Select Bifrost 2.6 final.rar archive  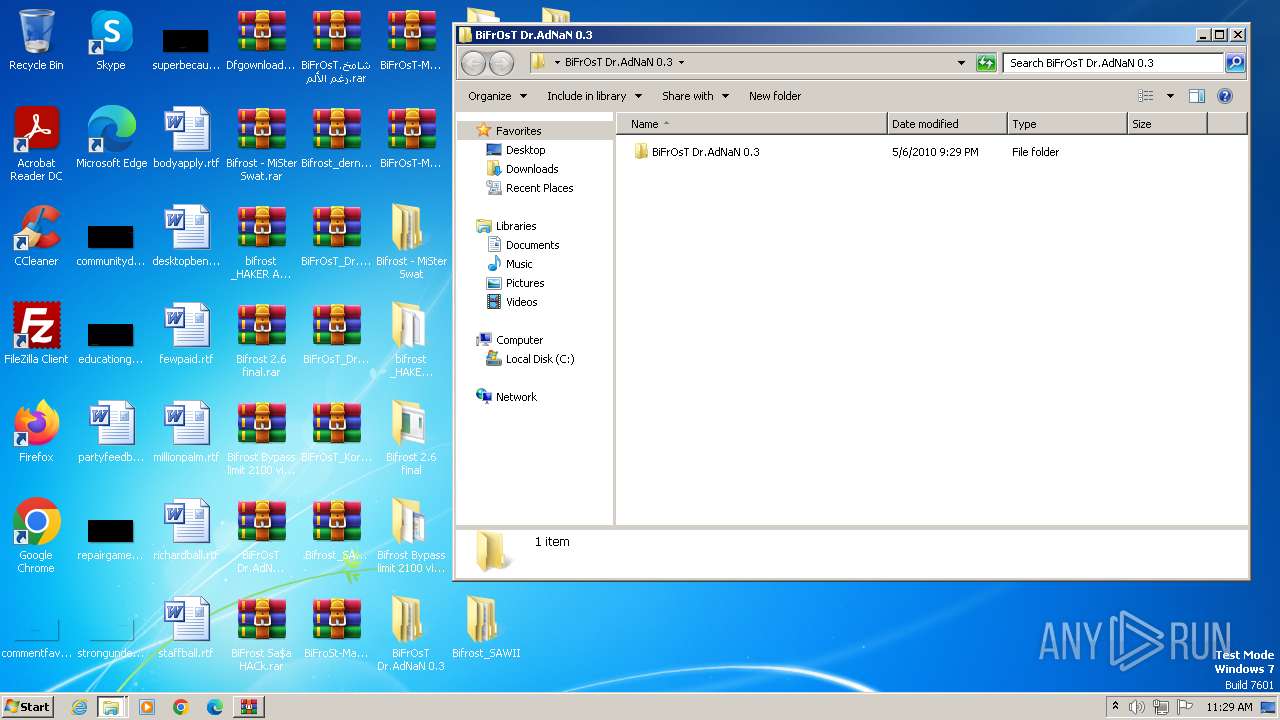pos(261,340)
